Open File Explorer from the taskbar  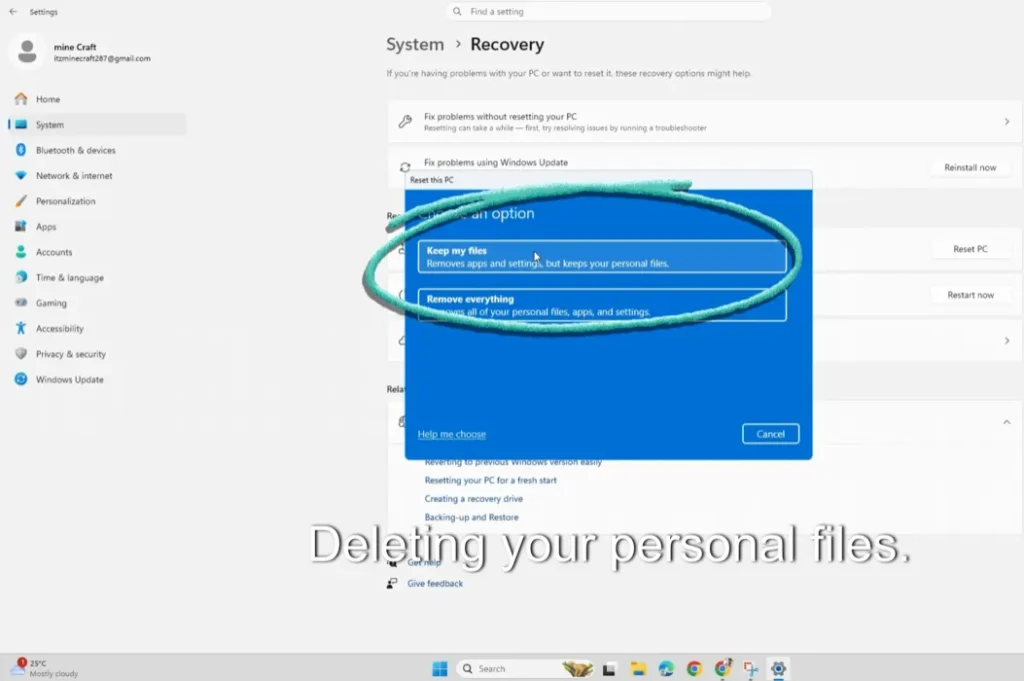(637, 669)
